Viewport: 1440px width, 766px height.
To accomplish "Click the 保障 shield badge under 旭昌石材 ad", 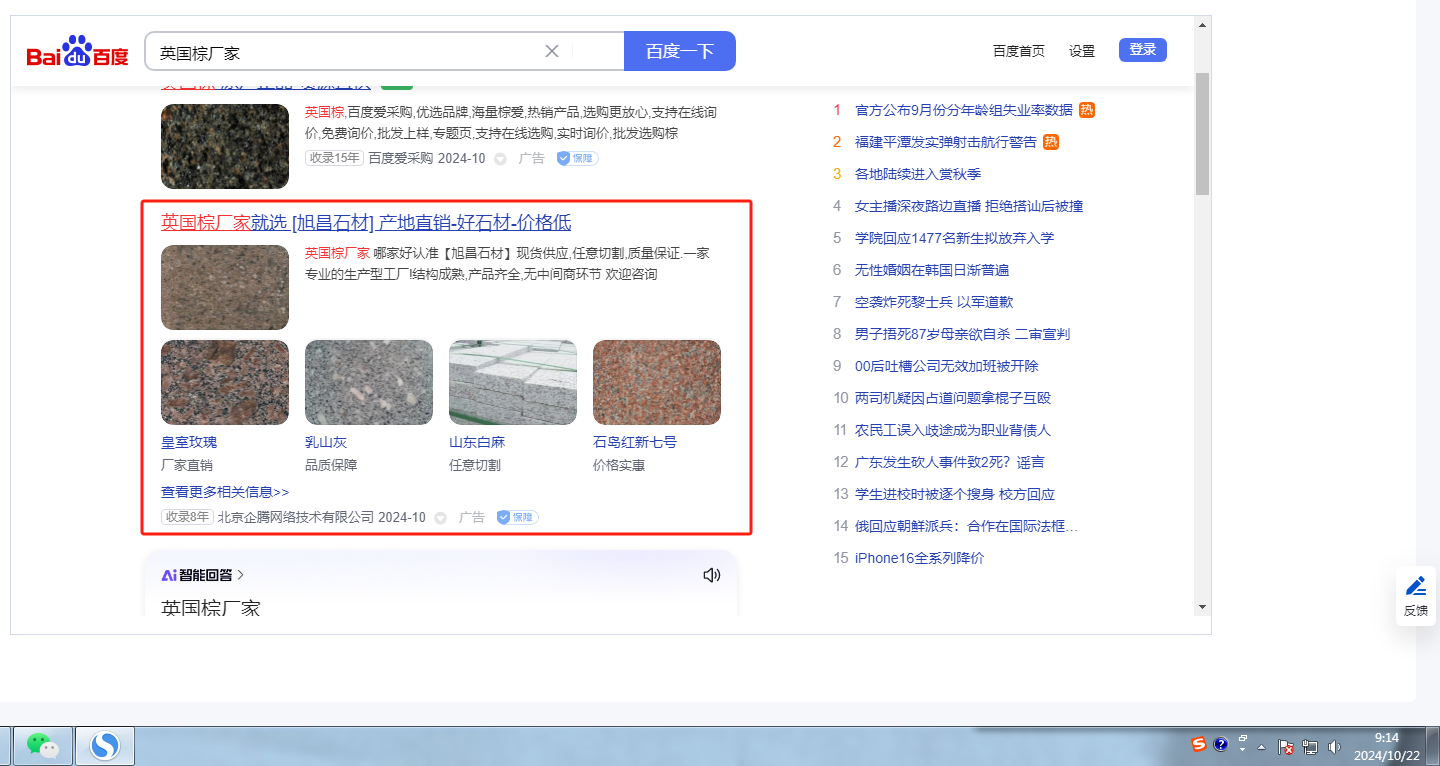I will tap(517, 517).
